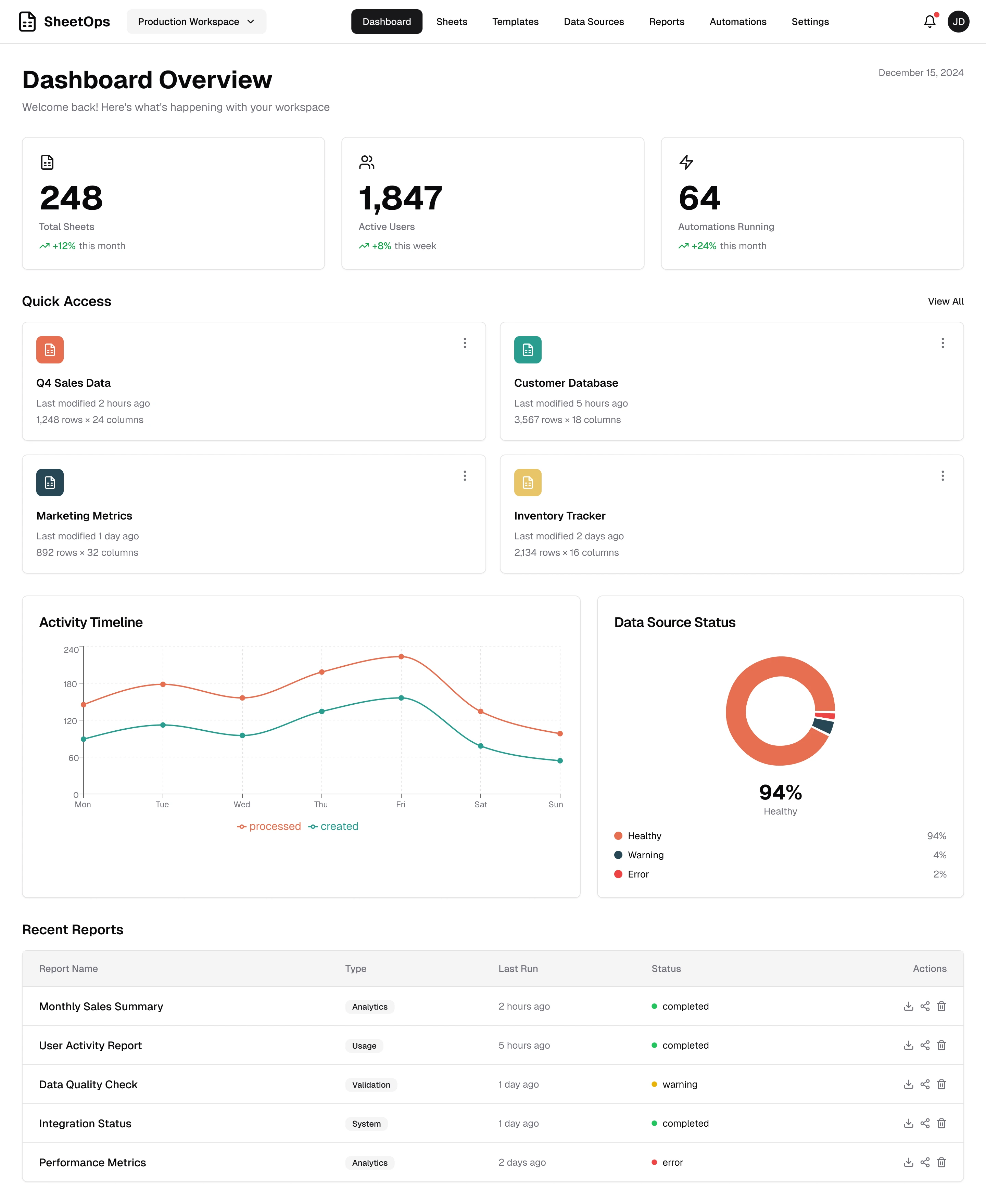The image size is (986, 1204).
Task: Delete the Data Quality Check report
Action: pyautogui.click(x=941, y=1084)
